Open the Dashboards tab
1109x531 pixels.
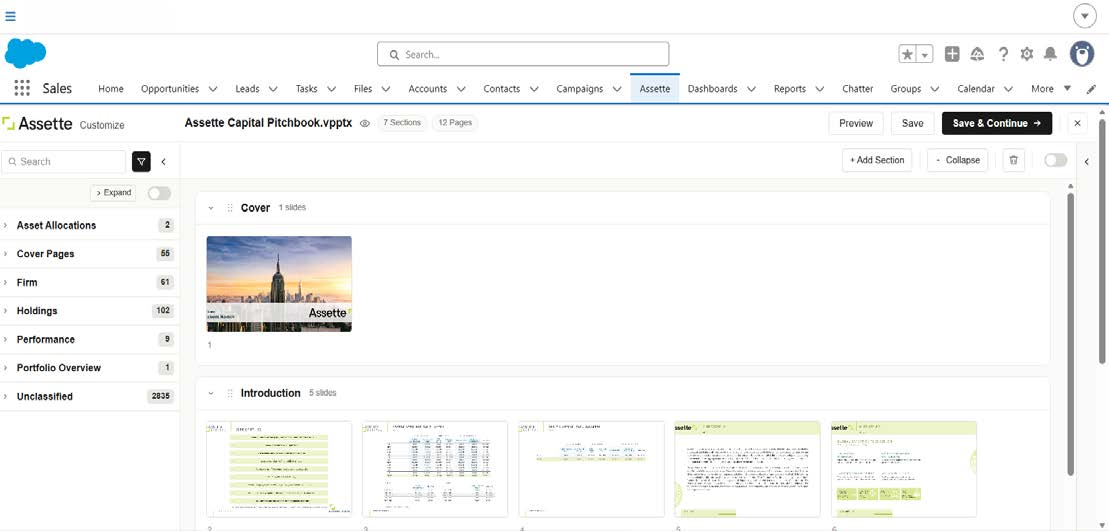click(x=712, y=89)
